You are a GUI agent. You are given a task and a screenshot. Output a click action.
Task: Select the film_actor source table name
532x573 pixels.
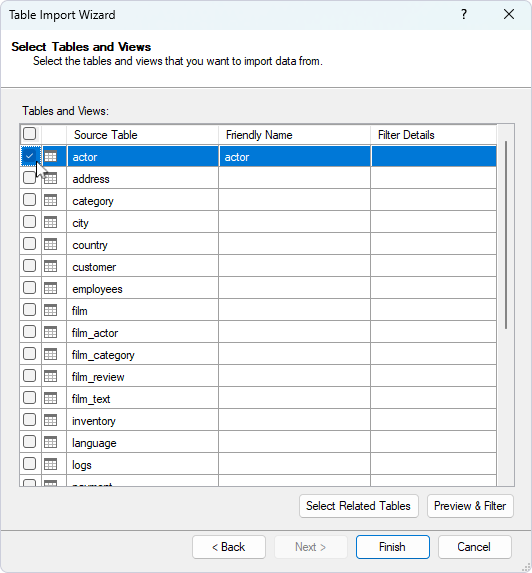pyautogui.click(x=95, y=333)
